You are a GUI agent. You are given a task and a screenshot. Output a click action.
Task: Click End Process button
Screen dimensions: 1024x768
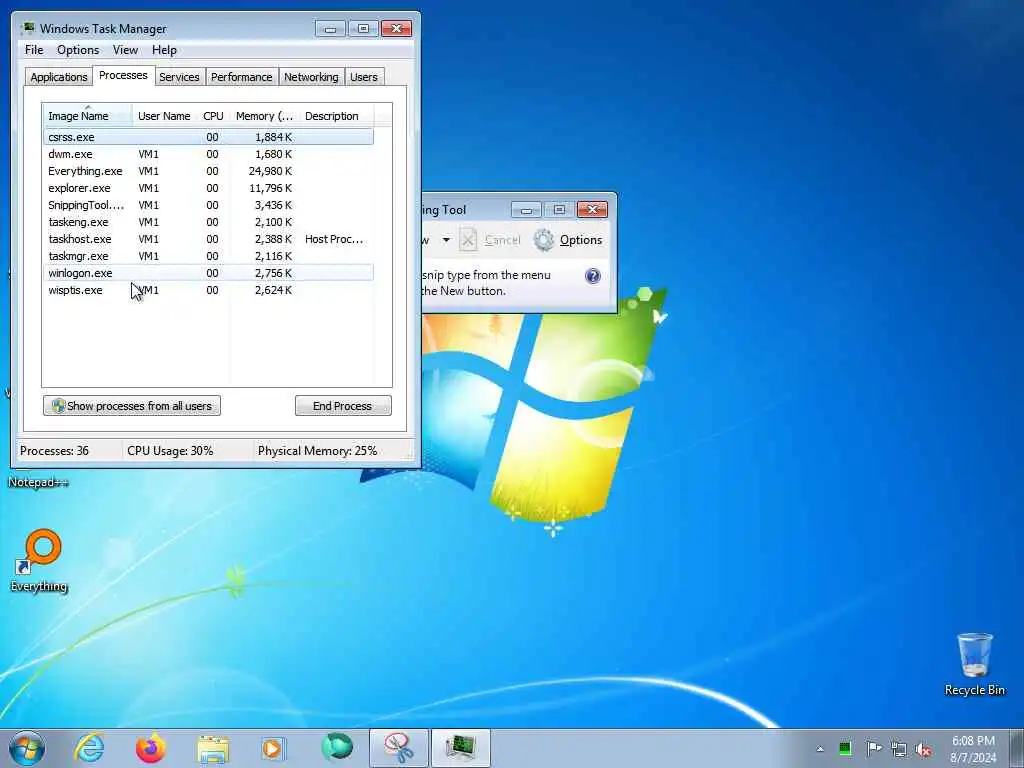tap(343, 406)
